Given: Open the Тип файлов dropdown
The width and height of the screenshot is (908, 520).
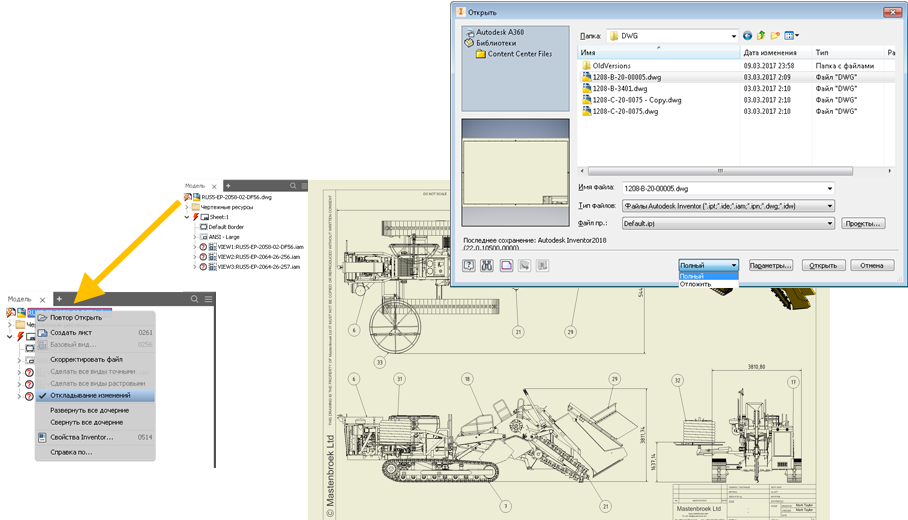Looking at the screenshot, I should (830, 206).
